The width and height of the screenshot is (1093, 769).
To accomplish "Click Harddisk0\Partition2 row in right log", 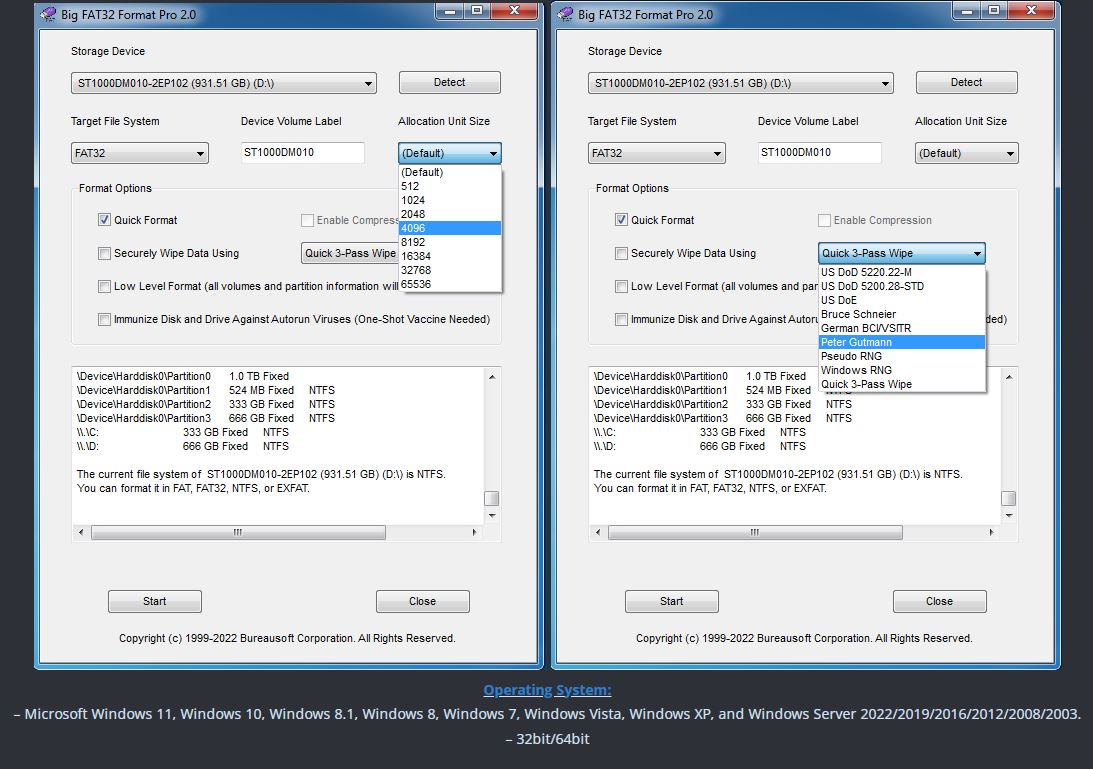I will click(x=723, y=404).
